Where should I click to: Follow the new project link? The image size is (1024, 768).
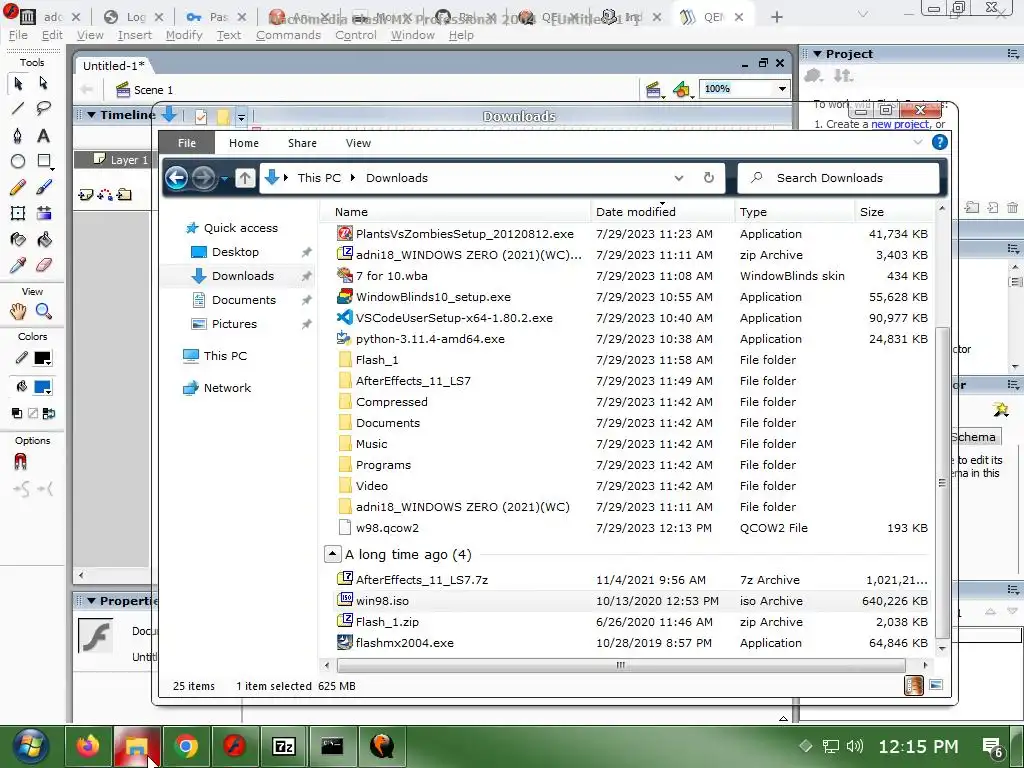click(x=899, y=124)
